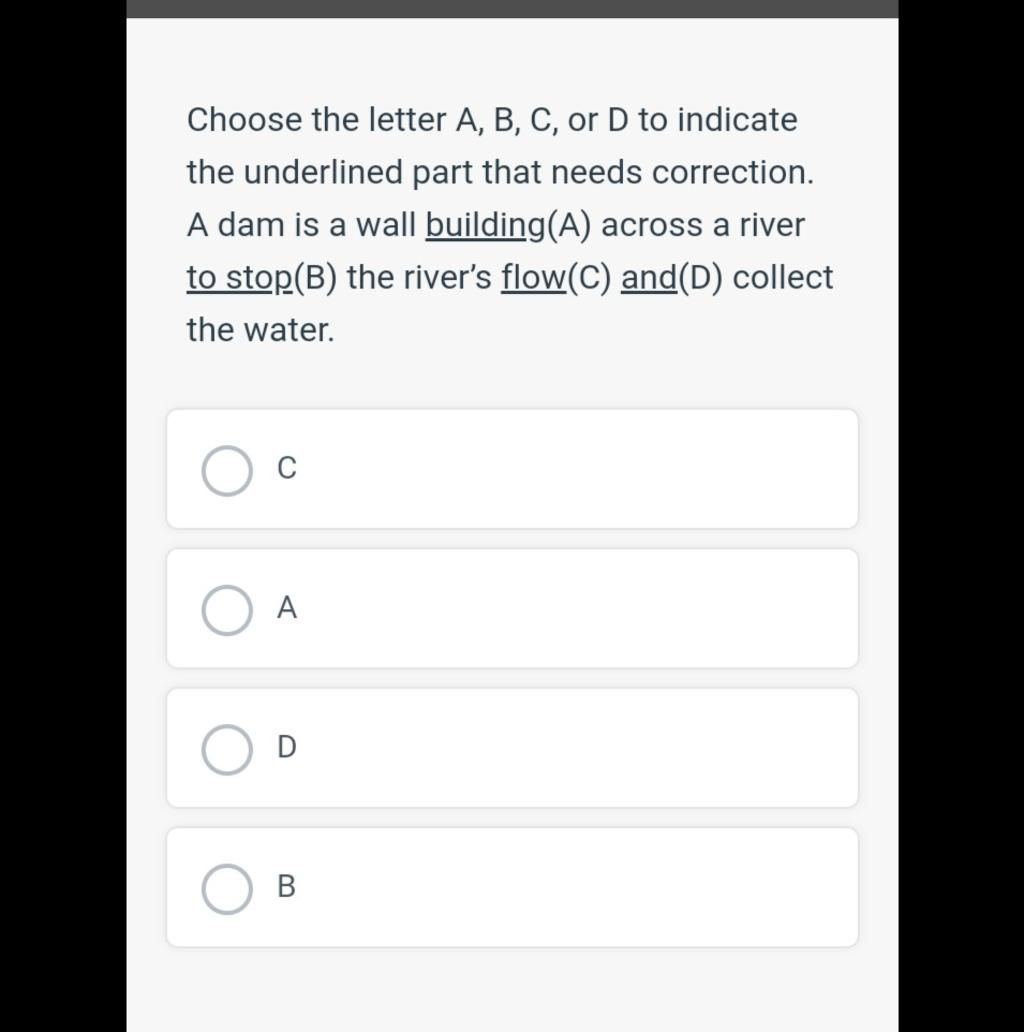1024x1032 pixels.
Task: Click the underlined word 'building'
Action: [484, 226]
